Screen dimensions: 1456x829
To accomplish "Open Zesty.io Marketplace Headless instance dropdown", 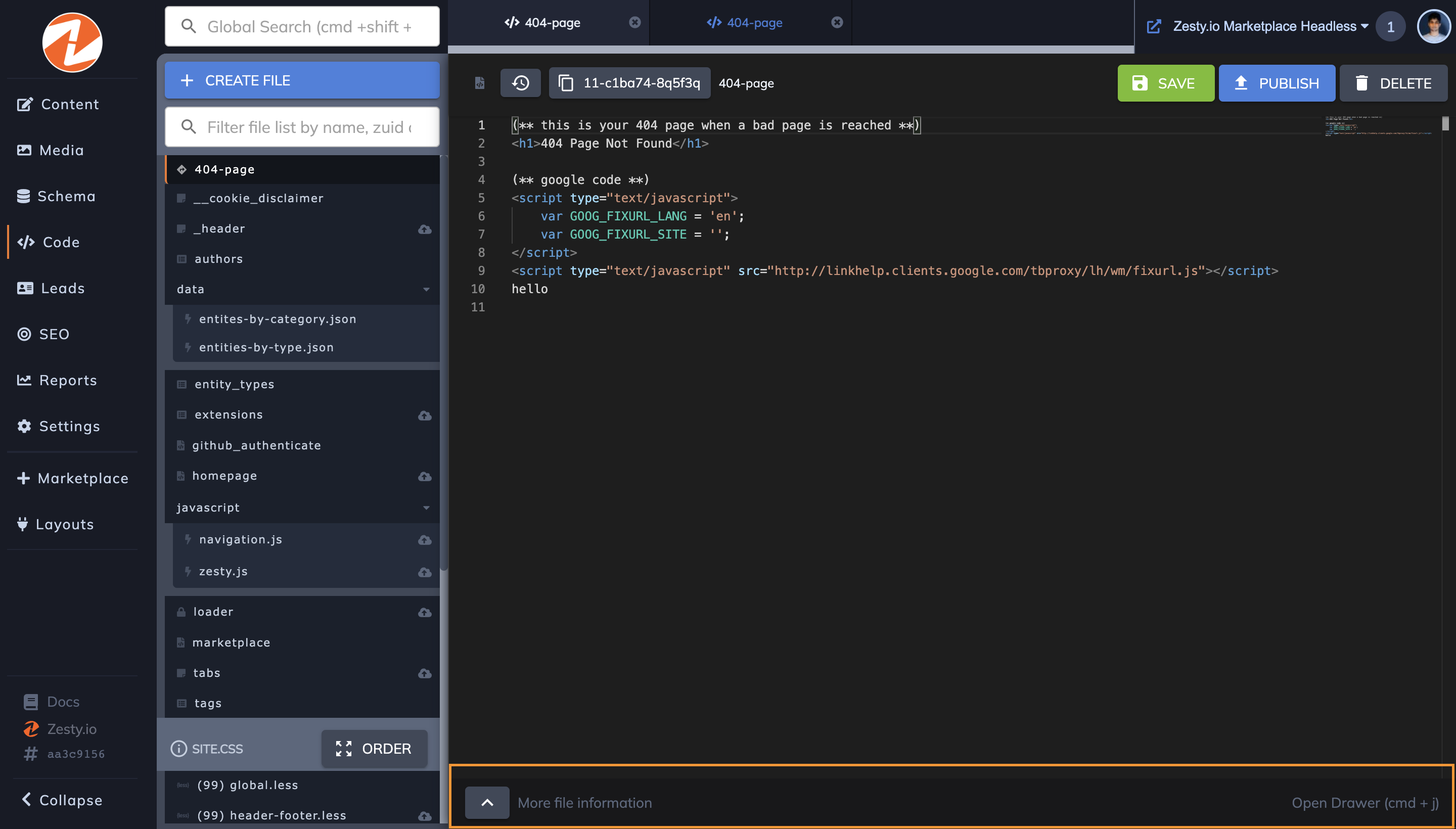I will (x=1270, y=26).
